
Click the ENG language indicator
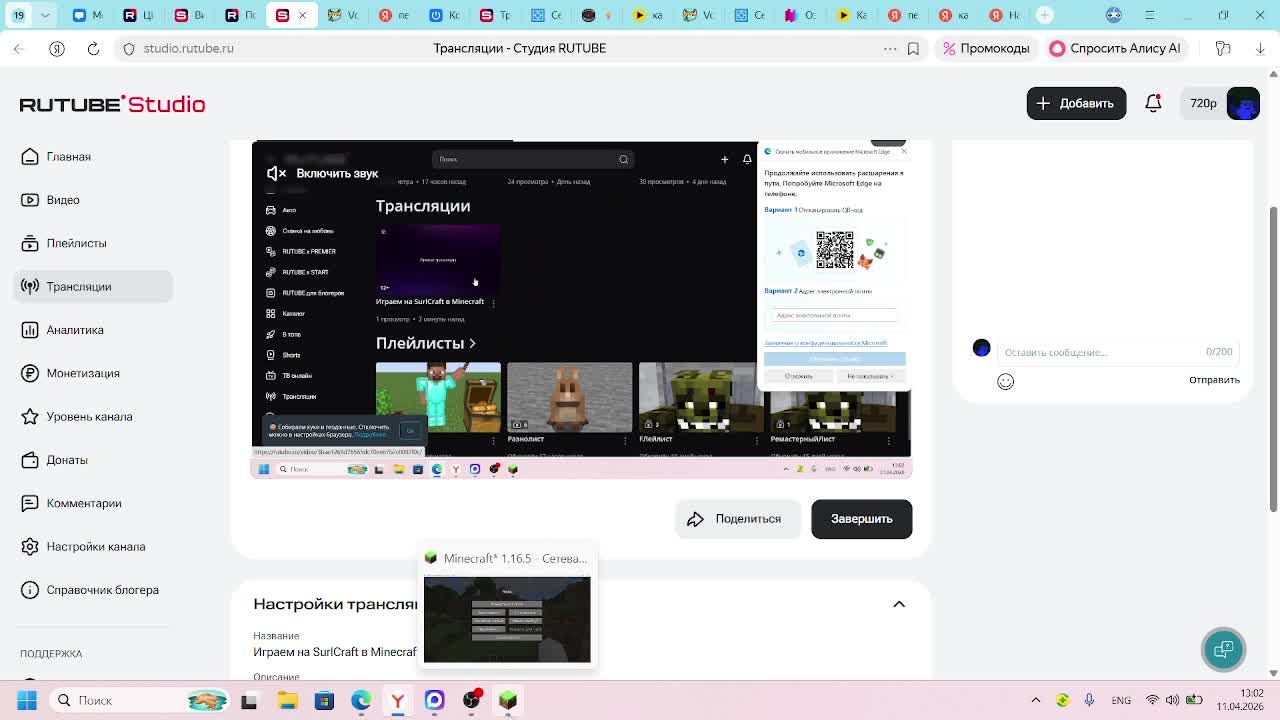click(x=1121, y=700)
